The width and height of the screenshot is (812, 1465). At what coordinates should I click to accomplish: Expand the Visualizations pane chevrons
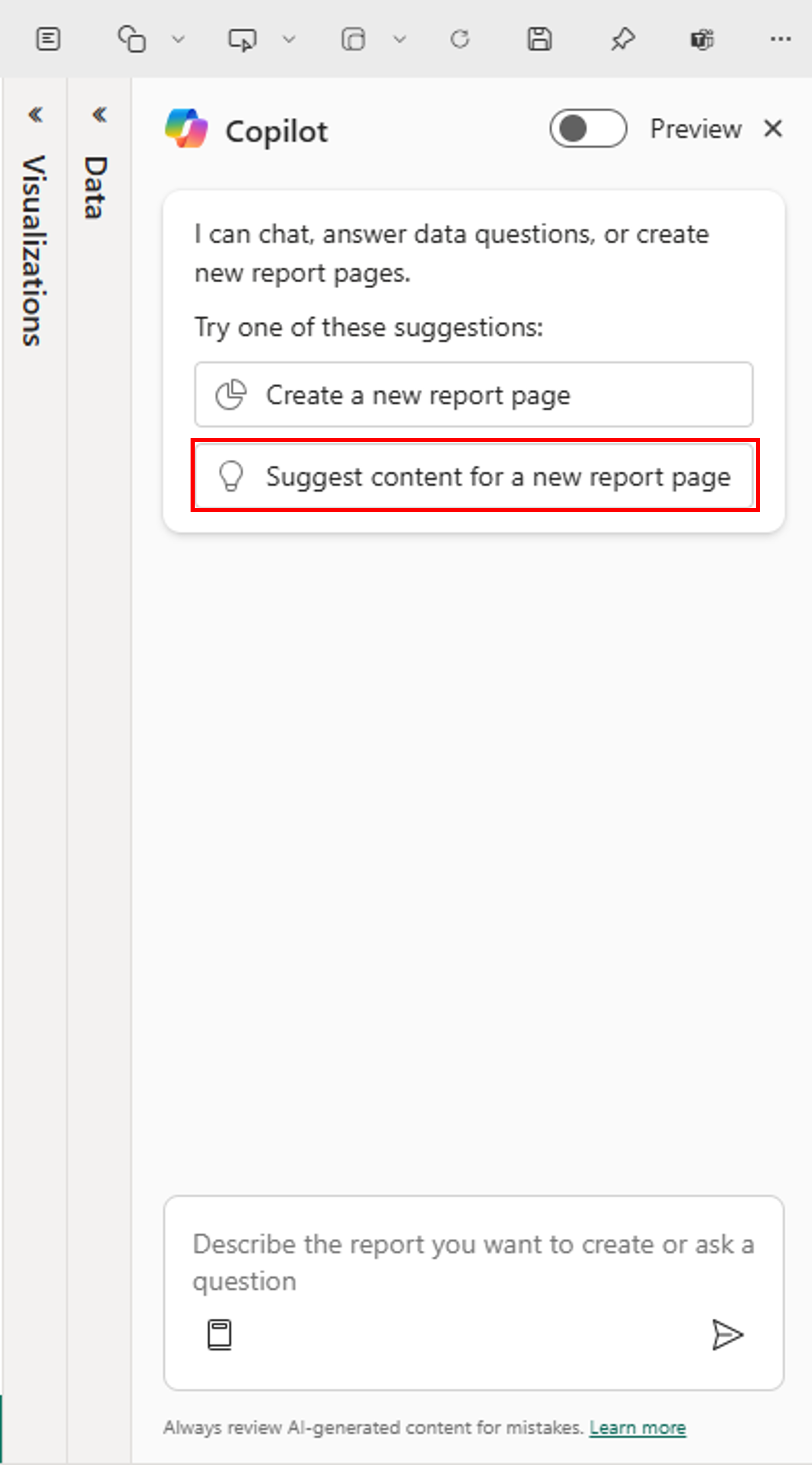coord(36,114)
